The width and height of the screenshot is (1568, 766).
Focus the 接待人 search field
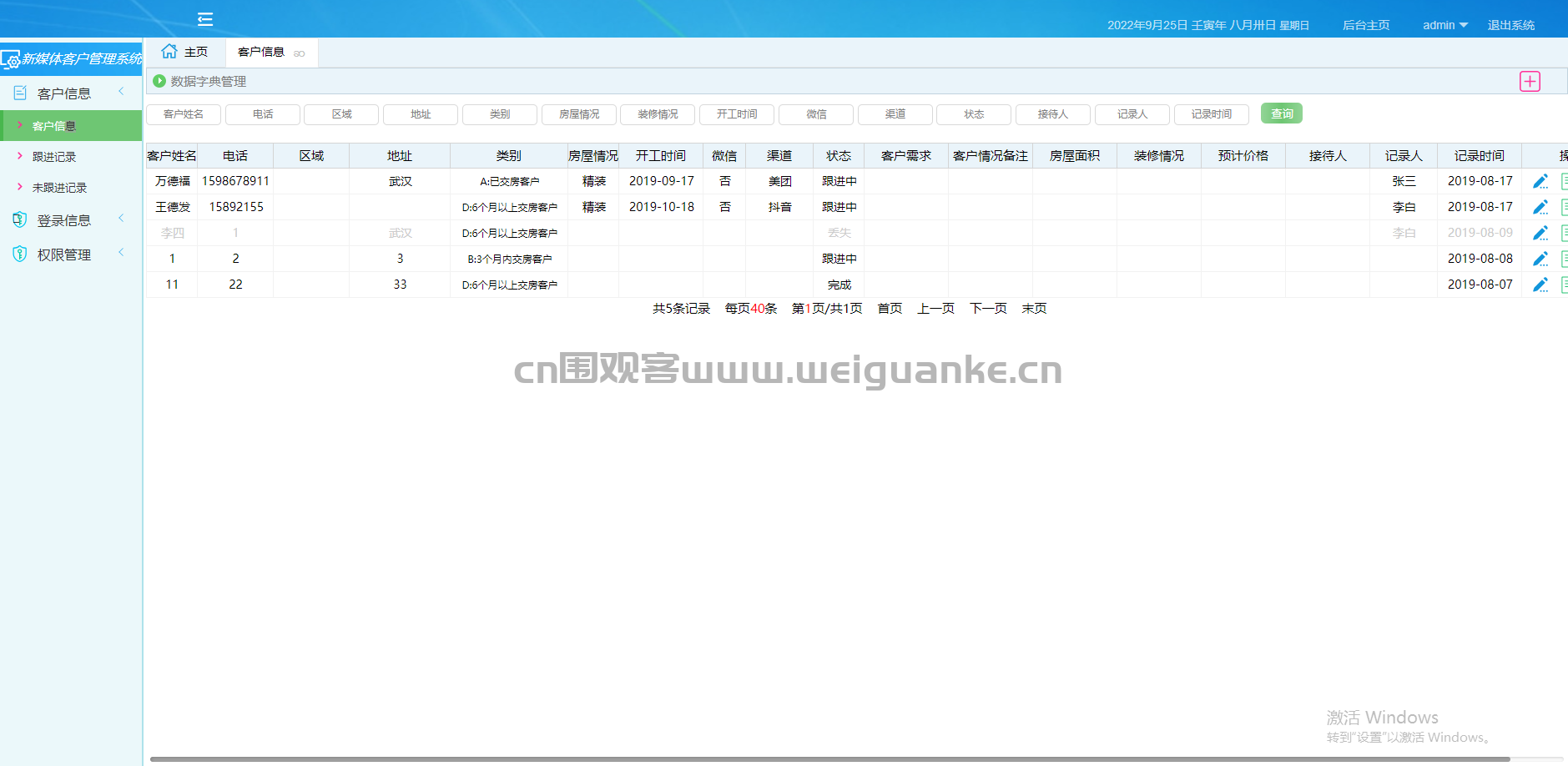(x=1053, y=114)
